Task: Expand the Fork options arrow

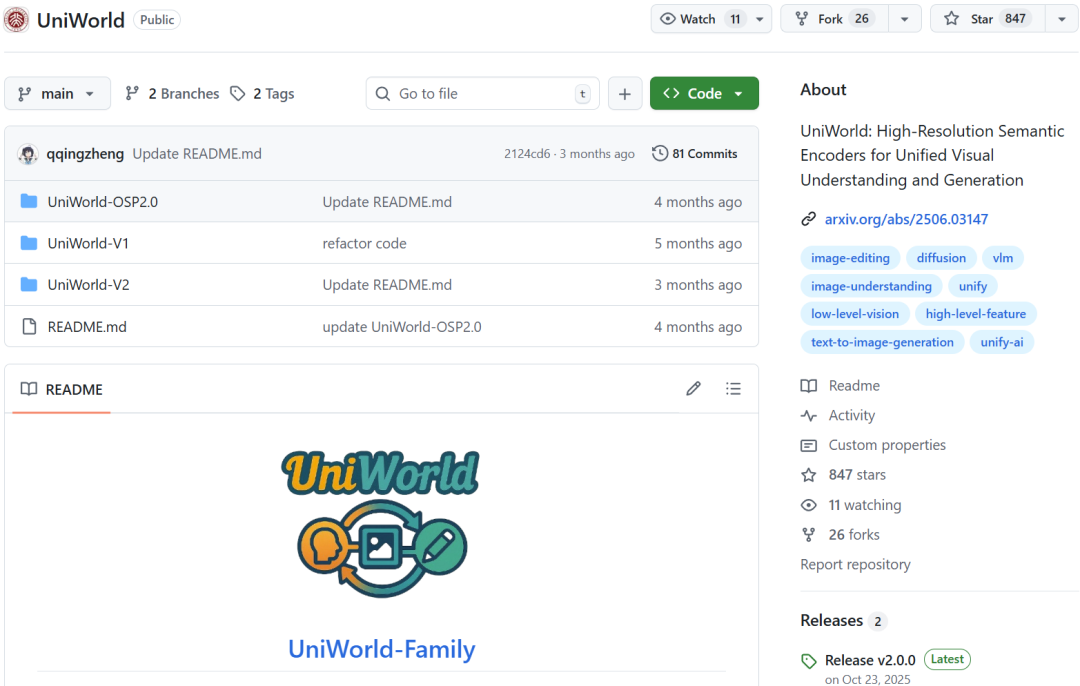Action: tap(904, 18)
